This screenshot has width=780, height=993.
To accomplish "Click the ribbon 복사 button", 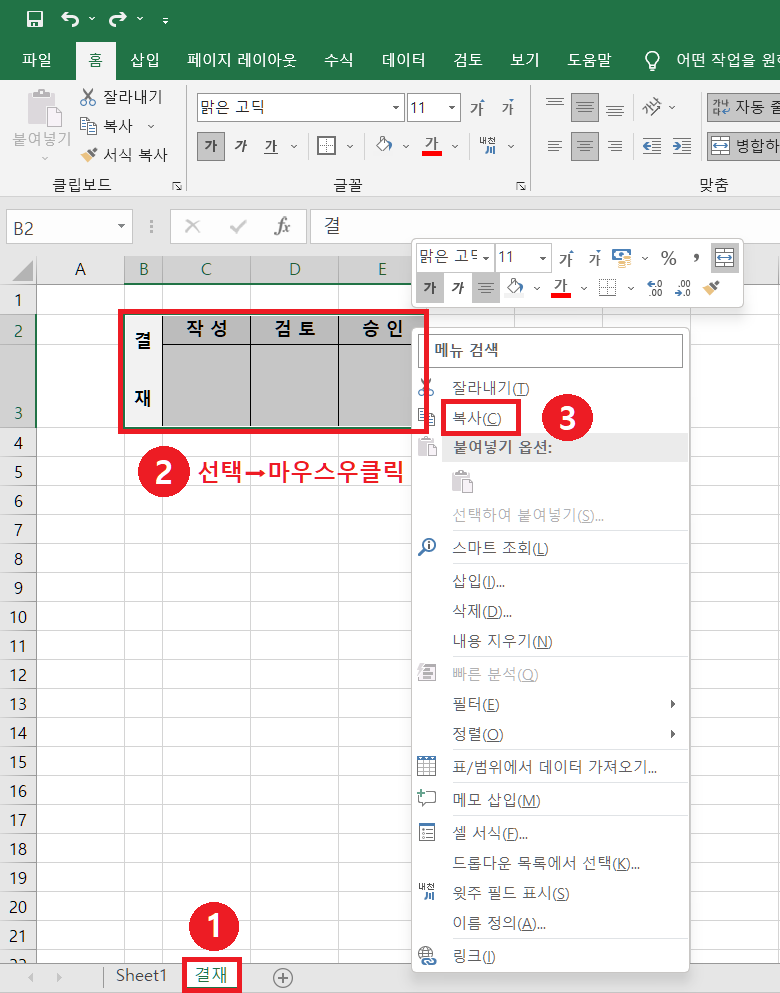I will pos(106,126).
